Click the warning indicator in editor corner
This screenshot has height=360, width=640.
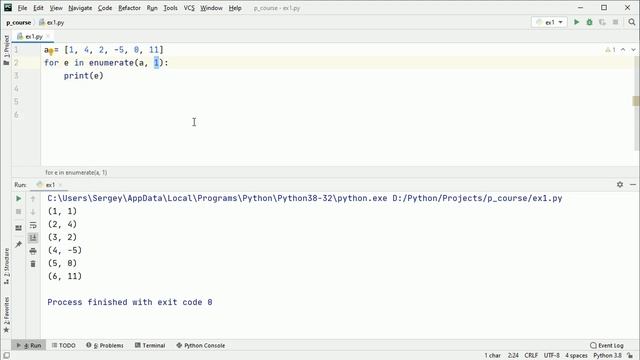pyautogui.click(x=611, y=50)
